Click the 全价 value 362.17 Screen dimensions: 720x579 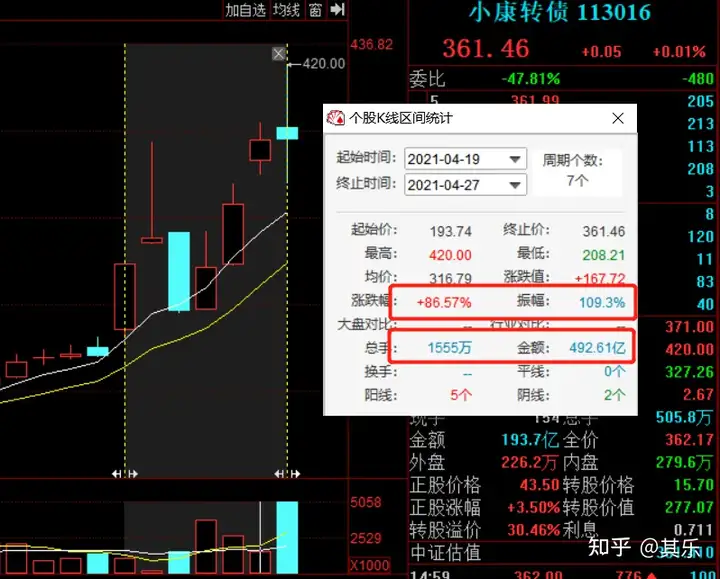[689, 440]
